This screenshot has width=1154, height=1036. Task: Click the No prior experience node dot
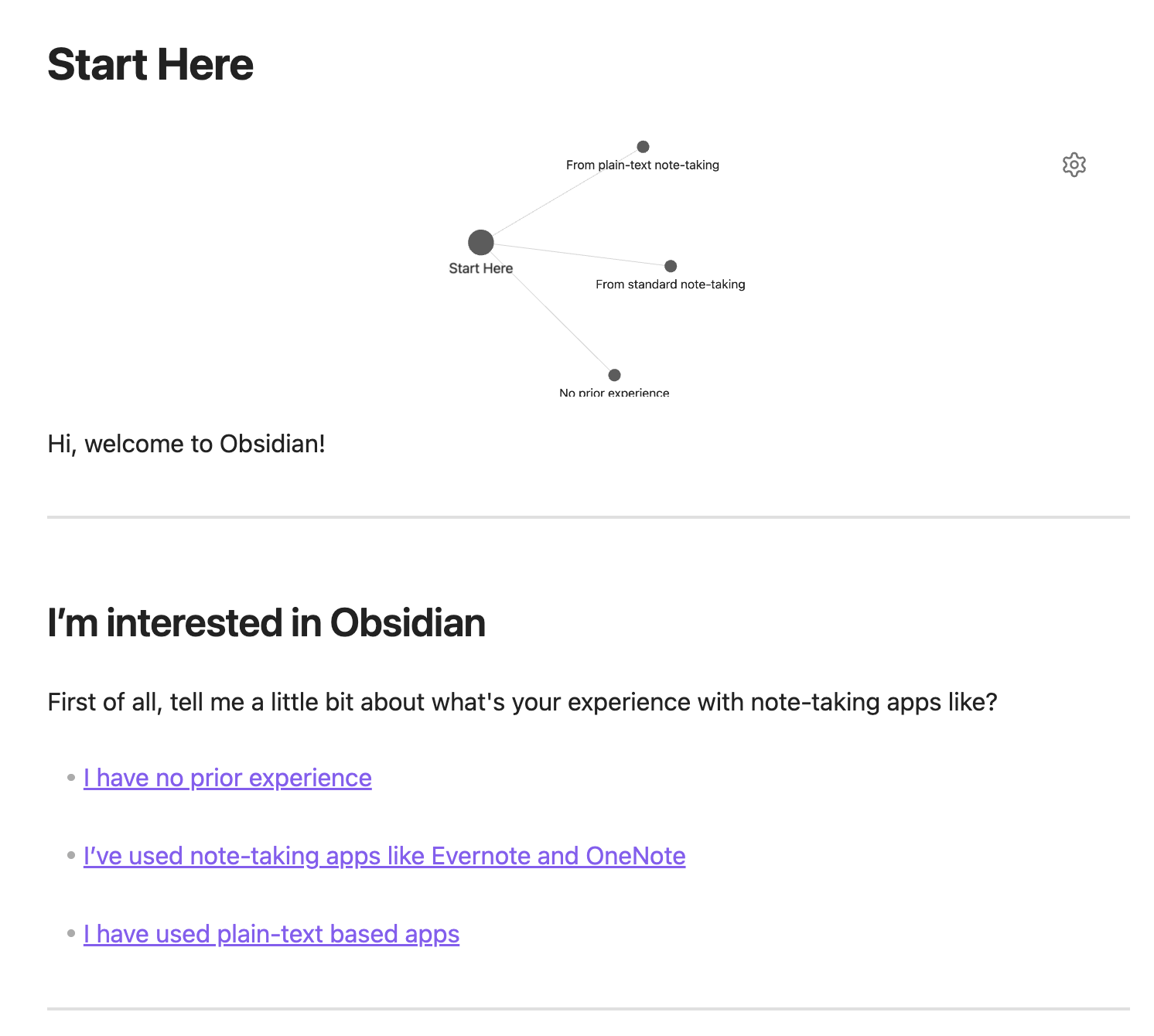(x=614, y=375)
